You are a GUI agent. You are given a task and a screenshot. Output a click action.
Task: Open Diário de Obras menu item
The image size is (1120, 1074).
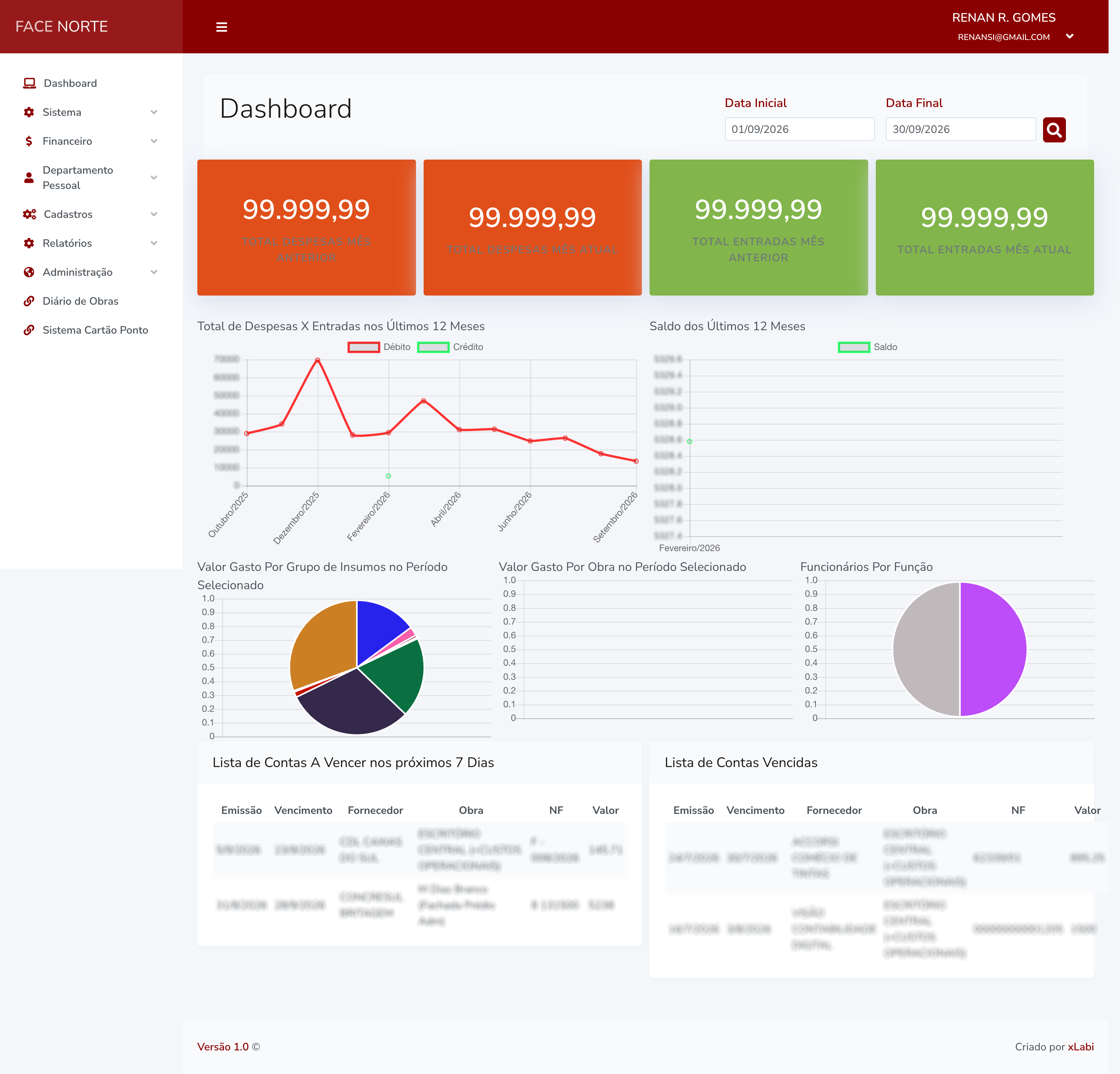(x=91, y=301)
